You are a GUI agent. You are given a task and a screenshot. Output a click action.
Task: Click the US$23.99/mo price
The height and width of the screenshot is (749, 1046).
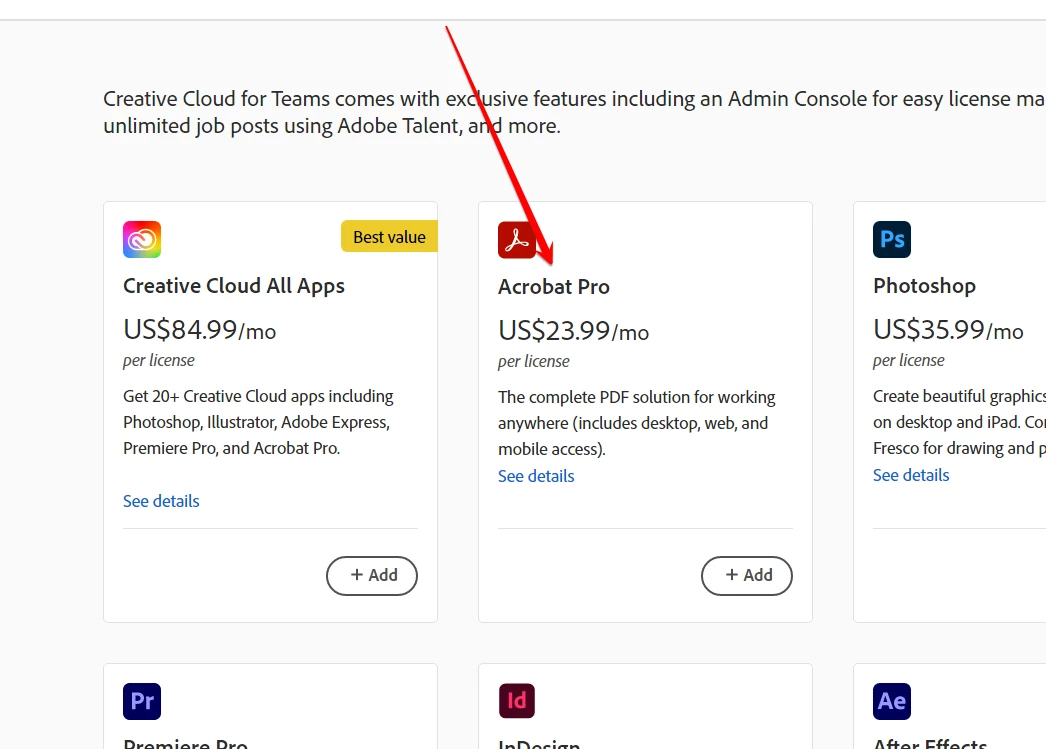[x=573, y=331]
